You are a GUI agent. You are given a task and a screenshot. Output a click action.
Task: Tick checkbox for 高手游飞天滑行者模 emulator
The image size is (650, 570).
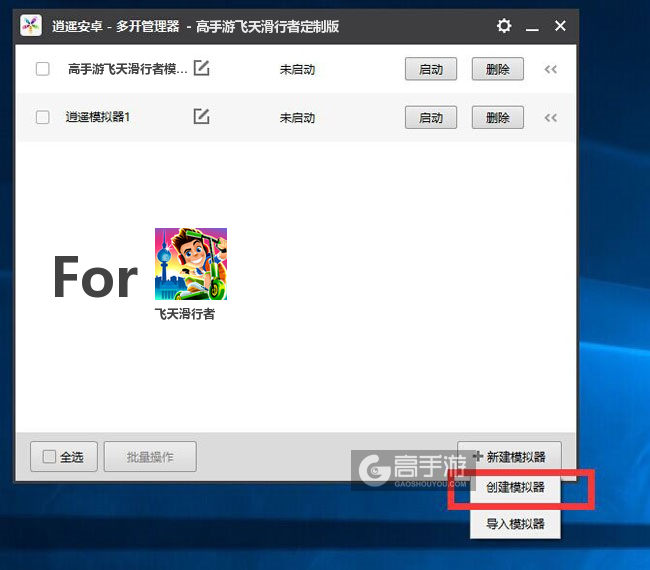pos(43,69)
